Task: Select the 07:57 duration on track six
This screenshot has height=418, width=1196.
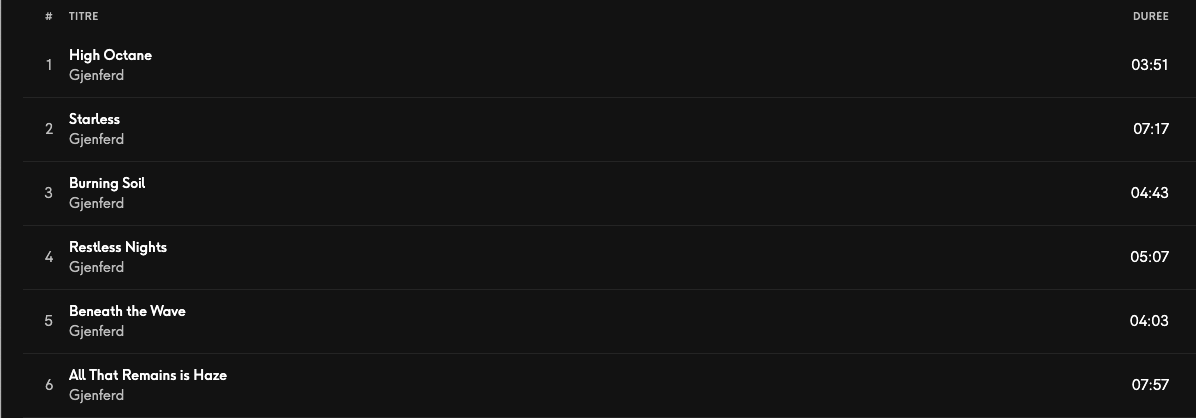Action: pyautogui.click(x=1150, y=385)
